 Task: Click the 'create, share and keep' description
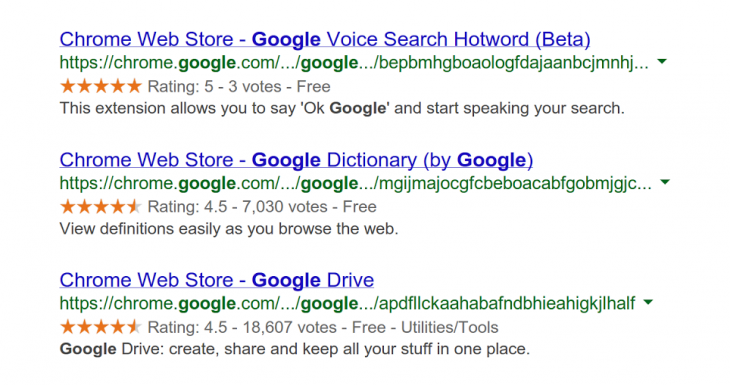[295, 349]
